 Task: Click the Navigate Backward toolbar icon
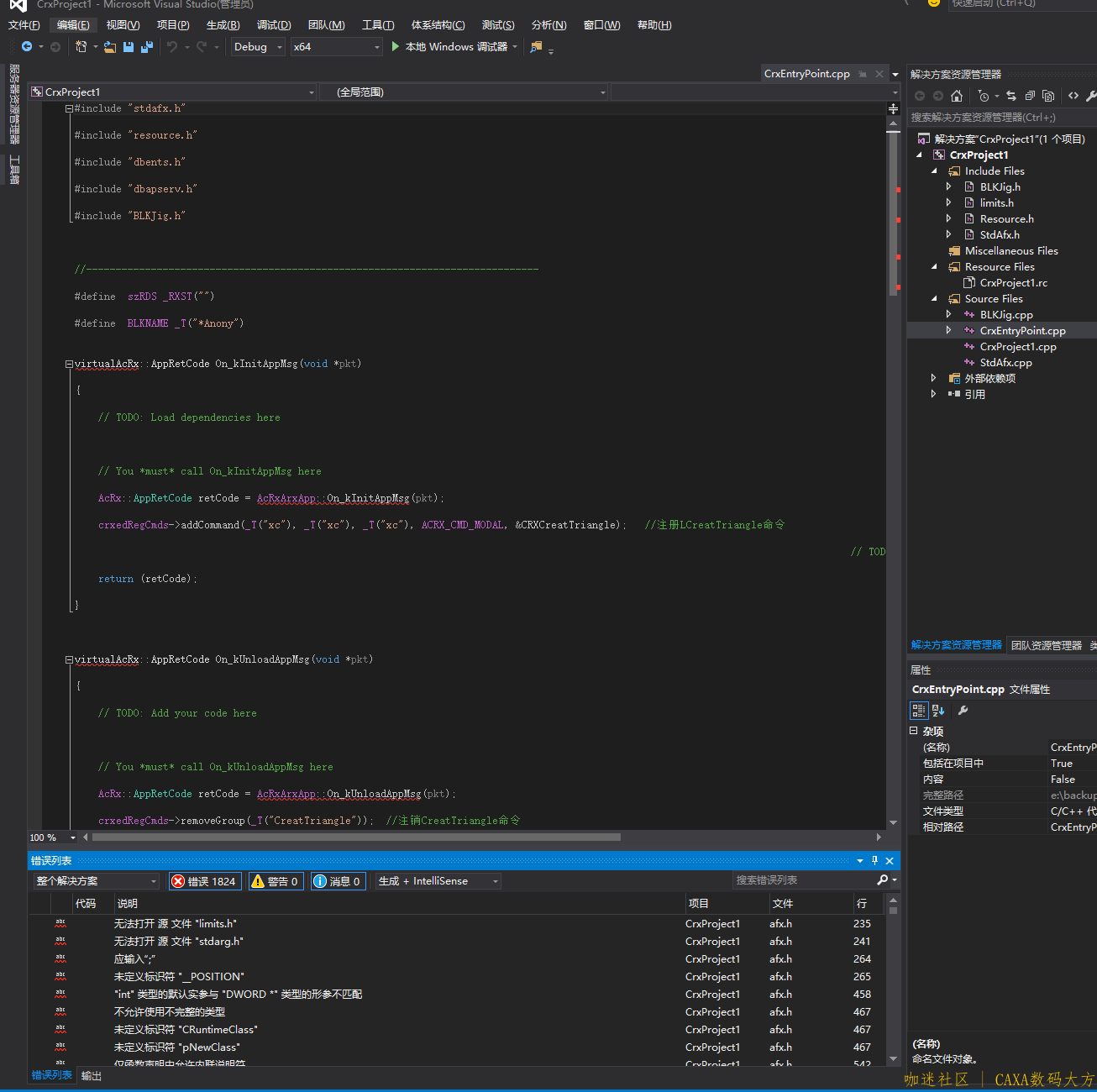(x=27, y=47)
